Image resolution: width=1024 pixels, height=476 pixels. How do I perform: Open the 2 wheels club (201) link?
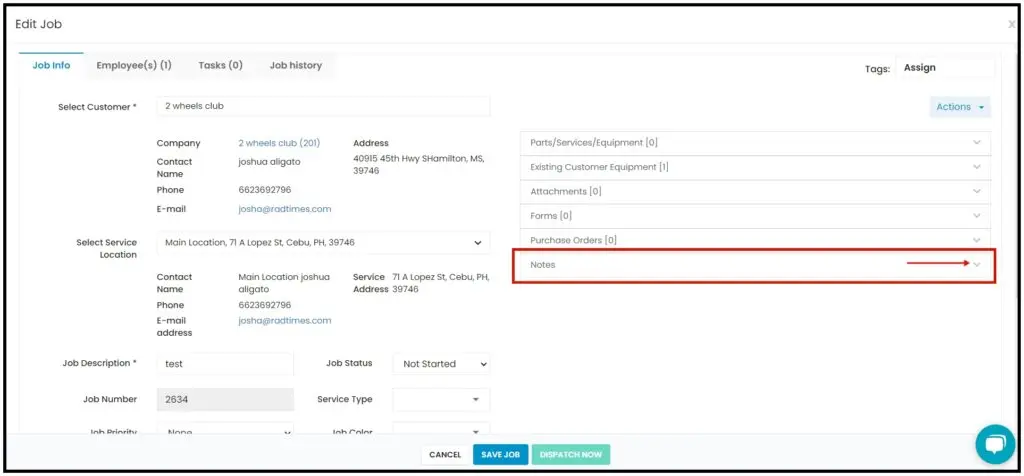click(279, 143)
